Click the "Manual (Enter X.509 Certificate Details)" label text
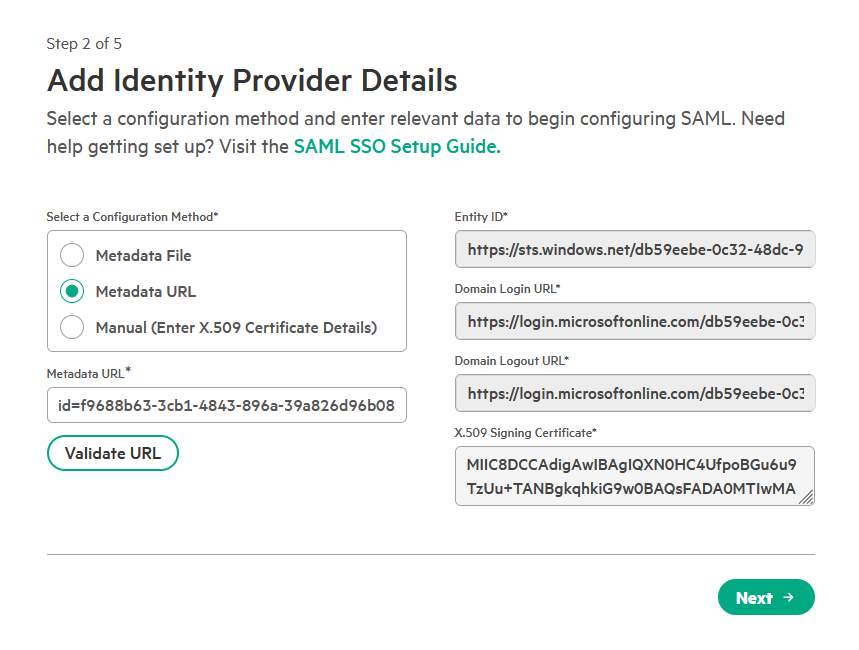The image size is (859, 650). (x=236, y=328)
